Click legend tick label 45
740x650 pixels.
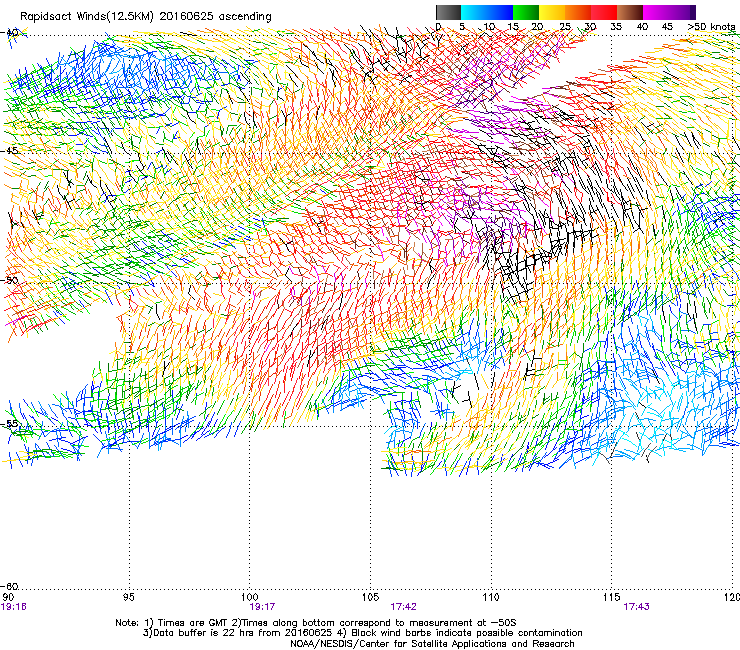pyautogui.click(x=667, y=27)
